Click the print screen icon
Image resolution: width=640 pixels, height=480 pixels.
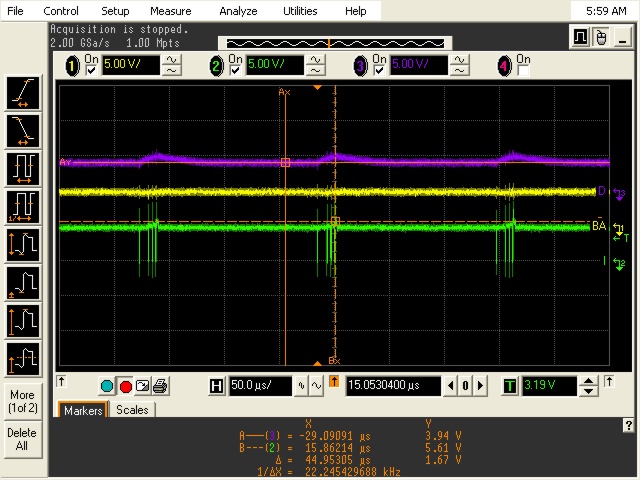(x=160, y=386)
